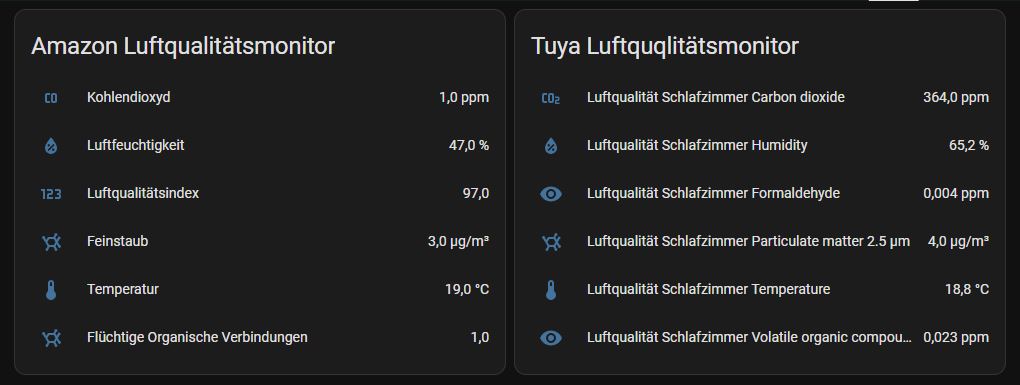Click the water drop icon beside Schlafzimmer Humidity
This screenshot has height=385, width=1020.
tap(551, 146)
